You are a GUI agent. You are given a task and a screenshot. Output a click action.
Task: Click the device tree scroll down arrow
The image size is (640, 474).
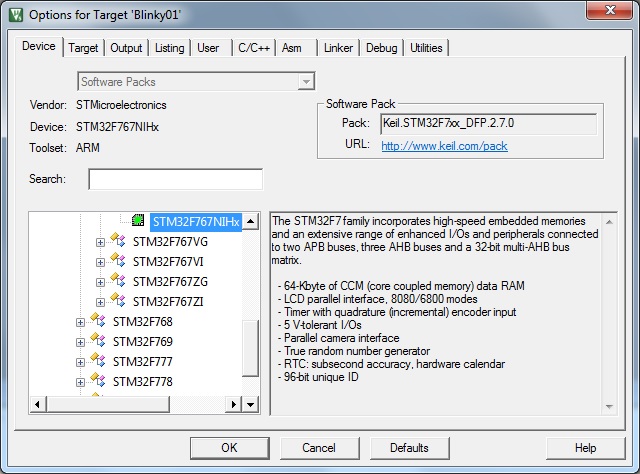tap(251, 405)
